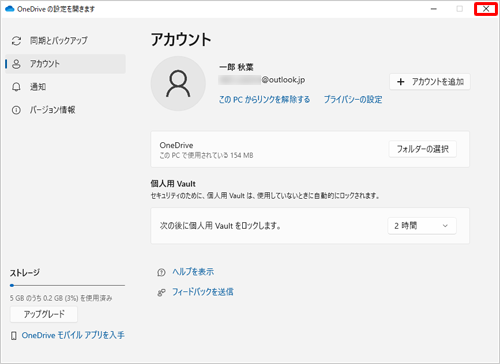Click the アップグレード button
Screen dimensions: 500x364
(44, 314)
